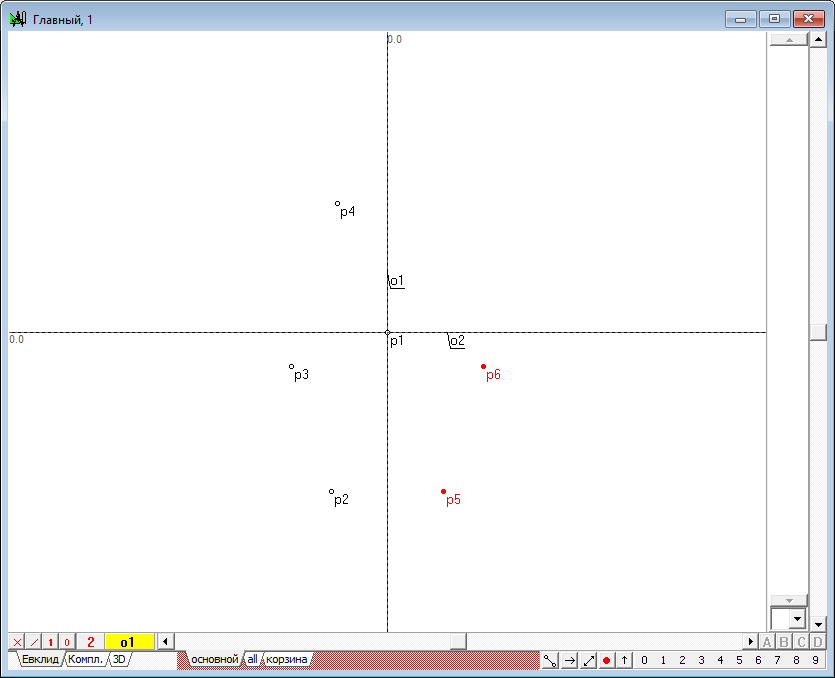Select red point p5
The width and height of the screenshot is (835, 678).
point(444,492)
